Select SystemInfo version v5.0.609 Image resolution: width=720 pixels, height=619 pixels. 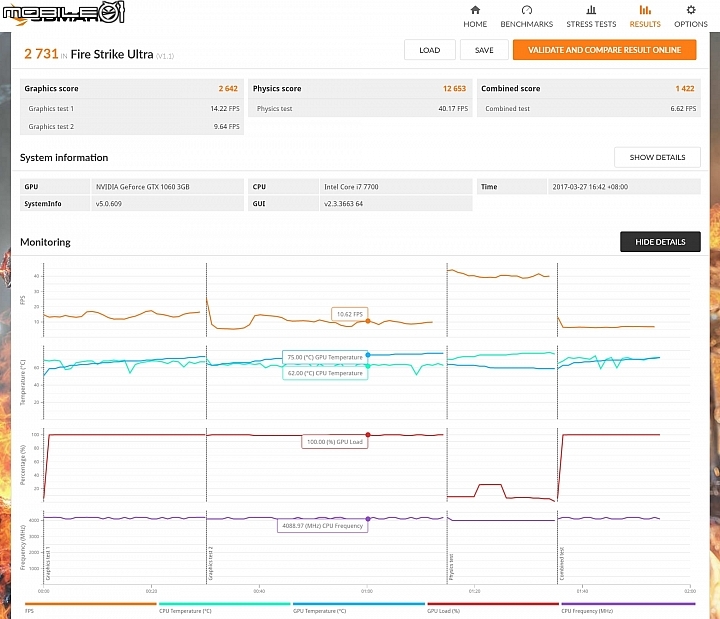point(109,204)
